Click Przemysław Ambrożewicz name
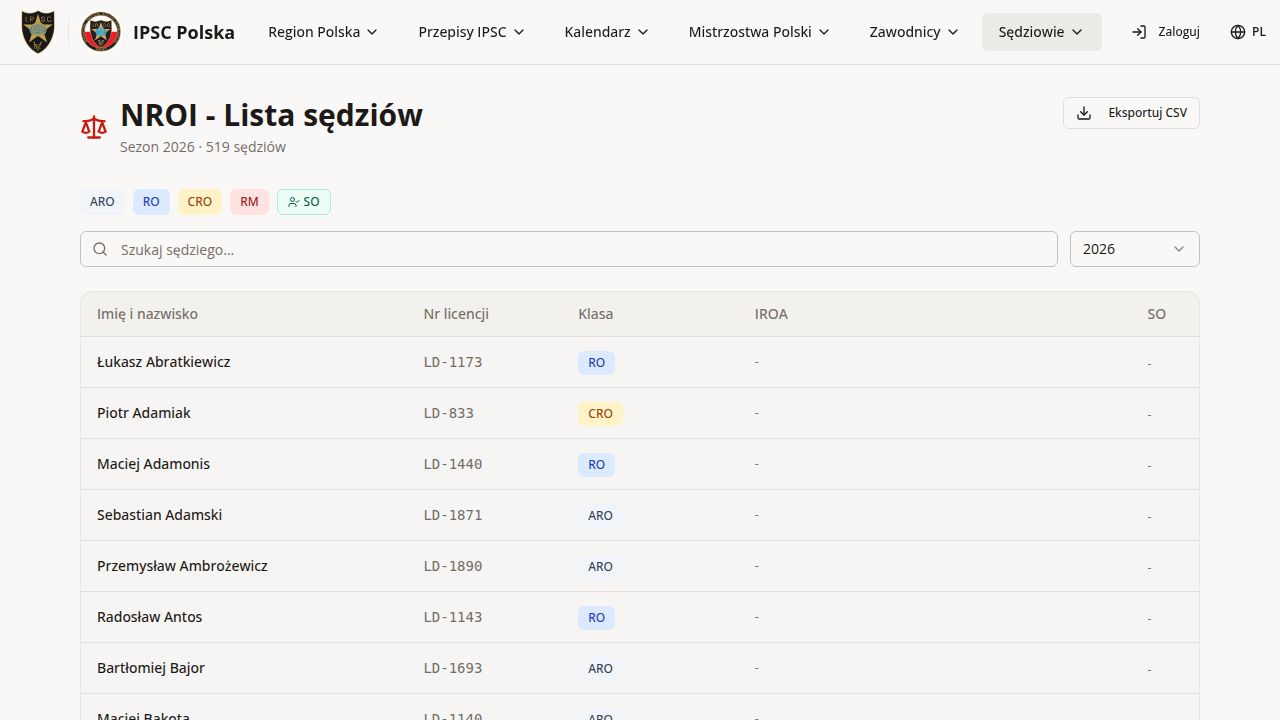 182,566
